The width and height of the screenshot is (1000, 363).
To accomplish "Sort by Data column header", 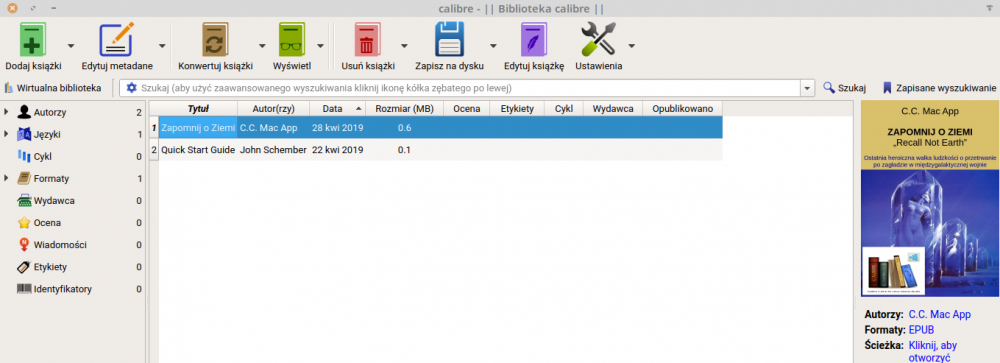I will pos(338,108).
